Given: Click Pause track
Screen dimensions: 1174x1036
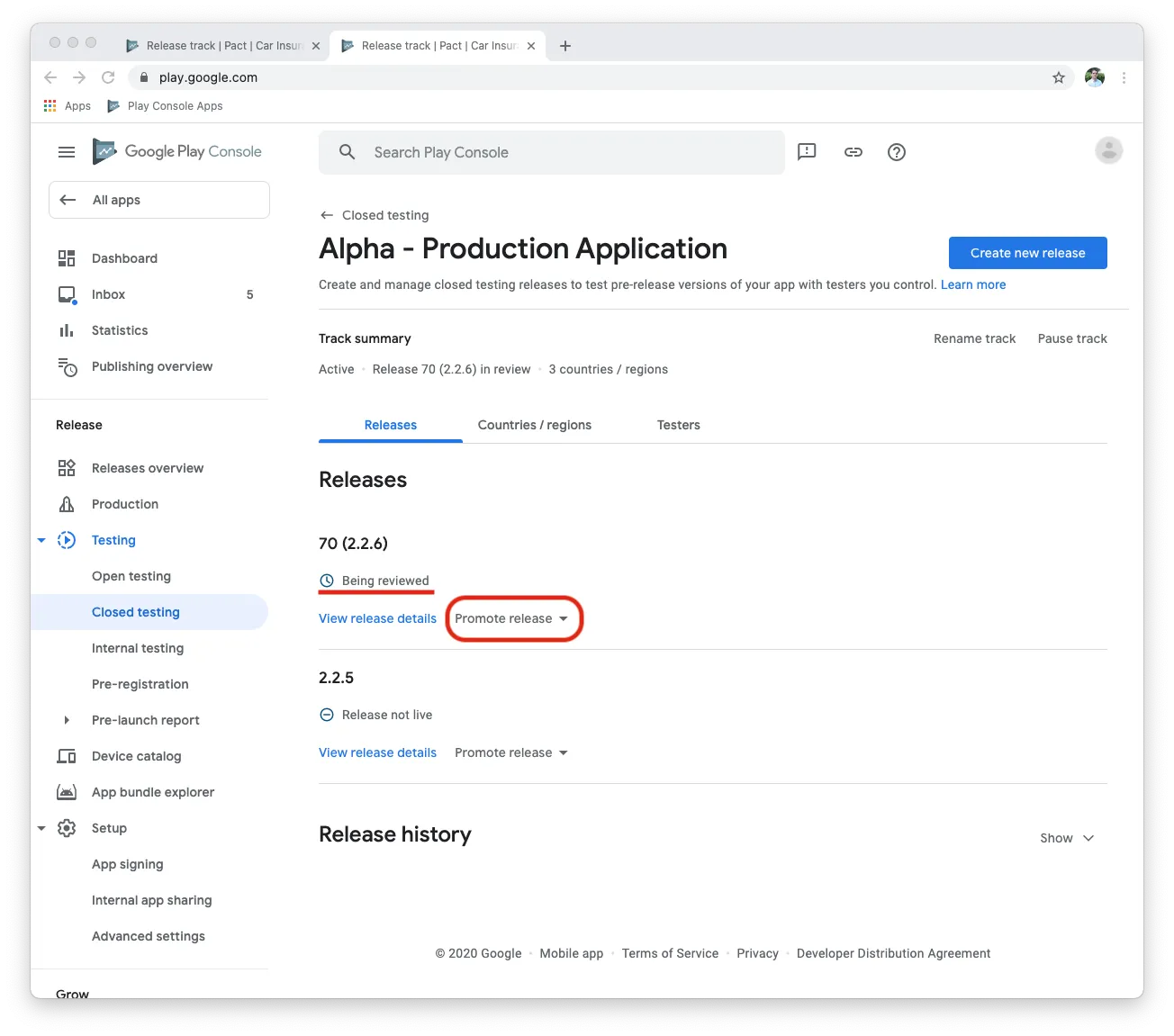Looking at the screenshot, I should click(x=1071, y=338).
